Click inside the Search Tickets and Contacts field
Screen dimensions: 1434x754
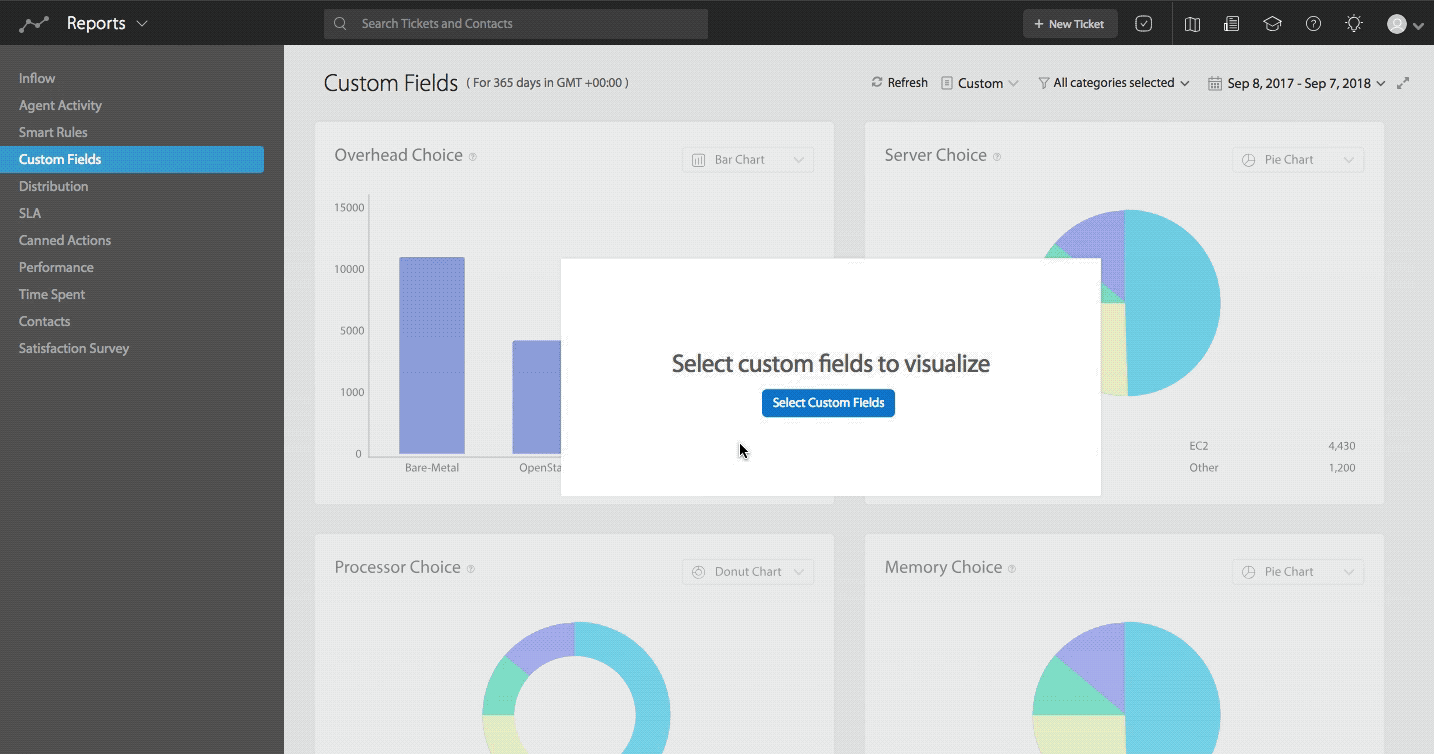click(x=516, y=23)
